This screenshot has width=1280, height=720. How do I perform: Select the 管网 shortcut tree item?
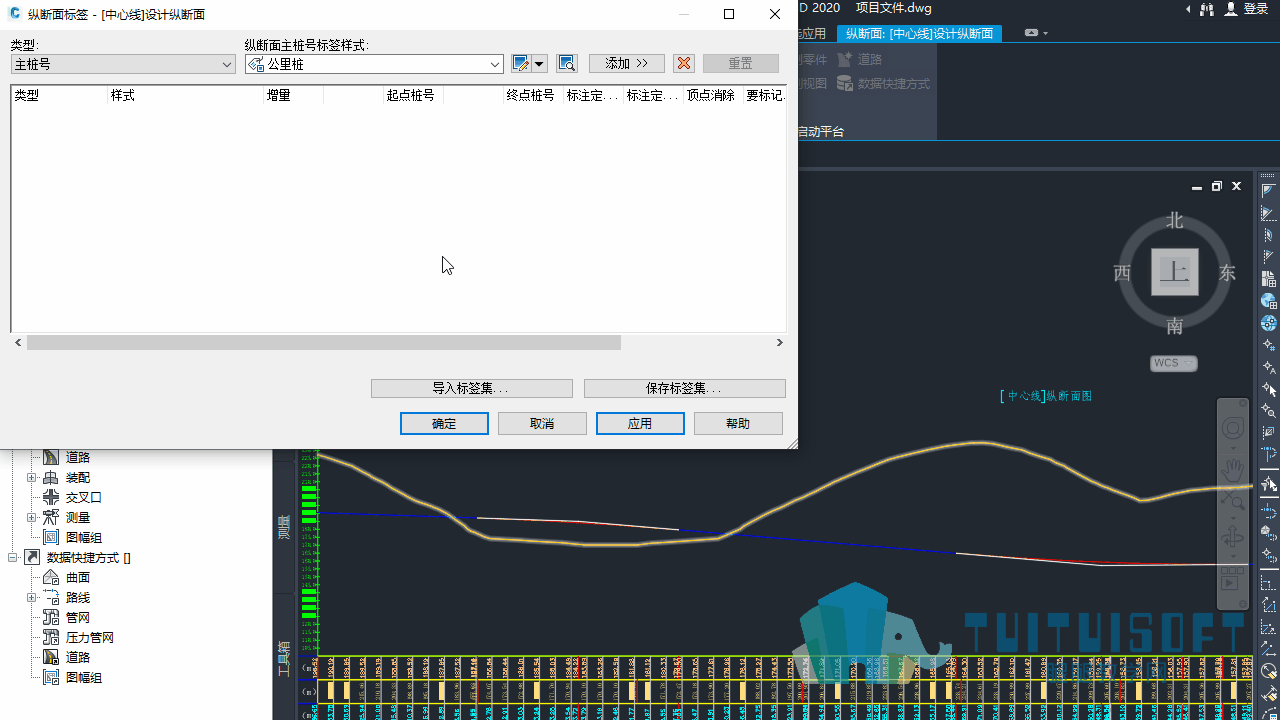pos(78,618)
